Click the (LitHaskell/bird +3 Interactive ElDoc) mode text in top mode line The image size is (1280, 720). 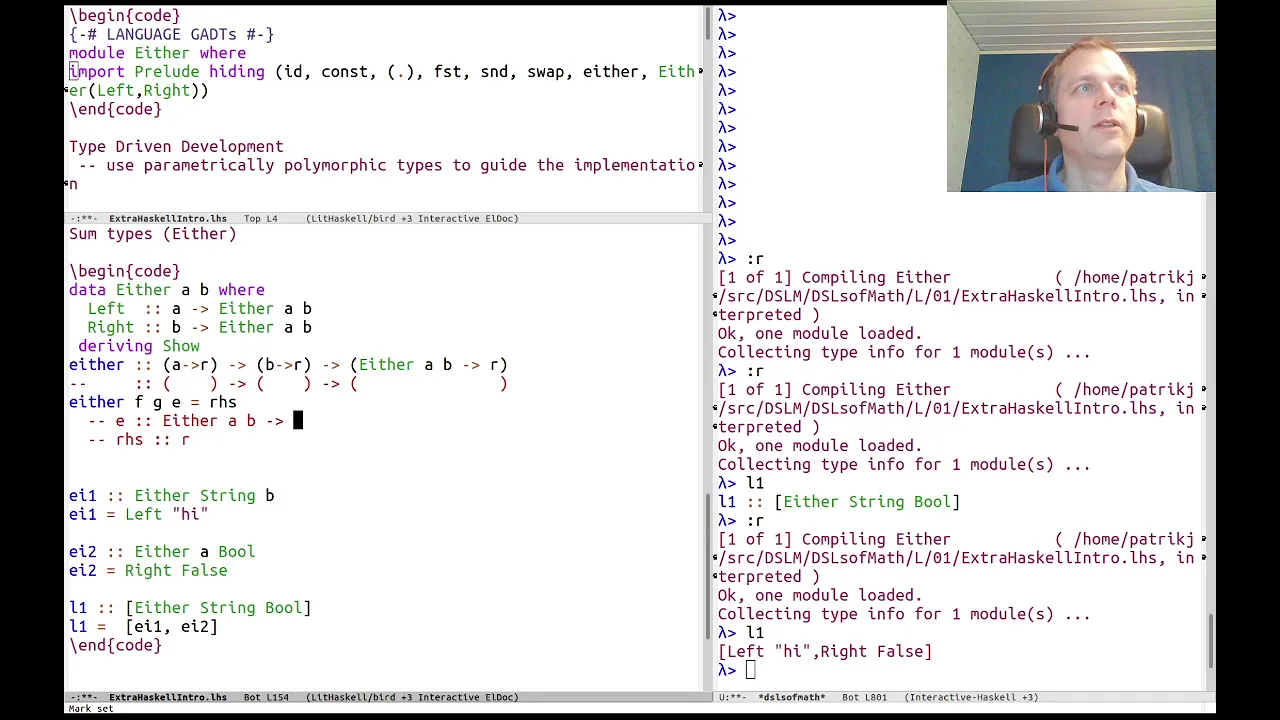[x=412, y=218]
